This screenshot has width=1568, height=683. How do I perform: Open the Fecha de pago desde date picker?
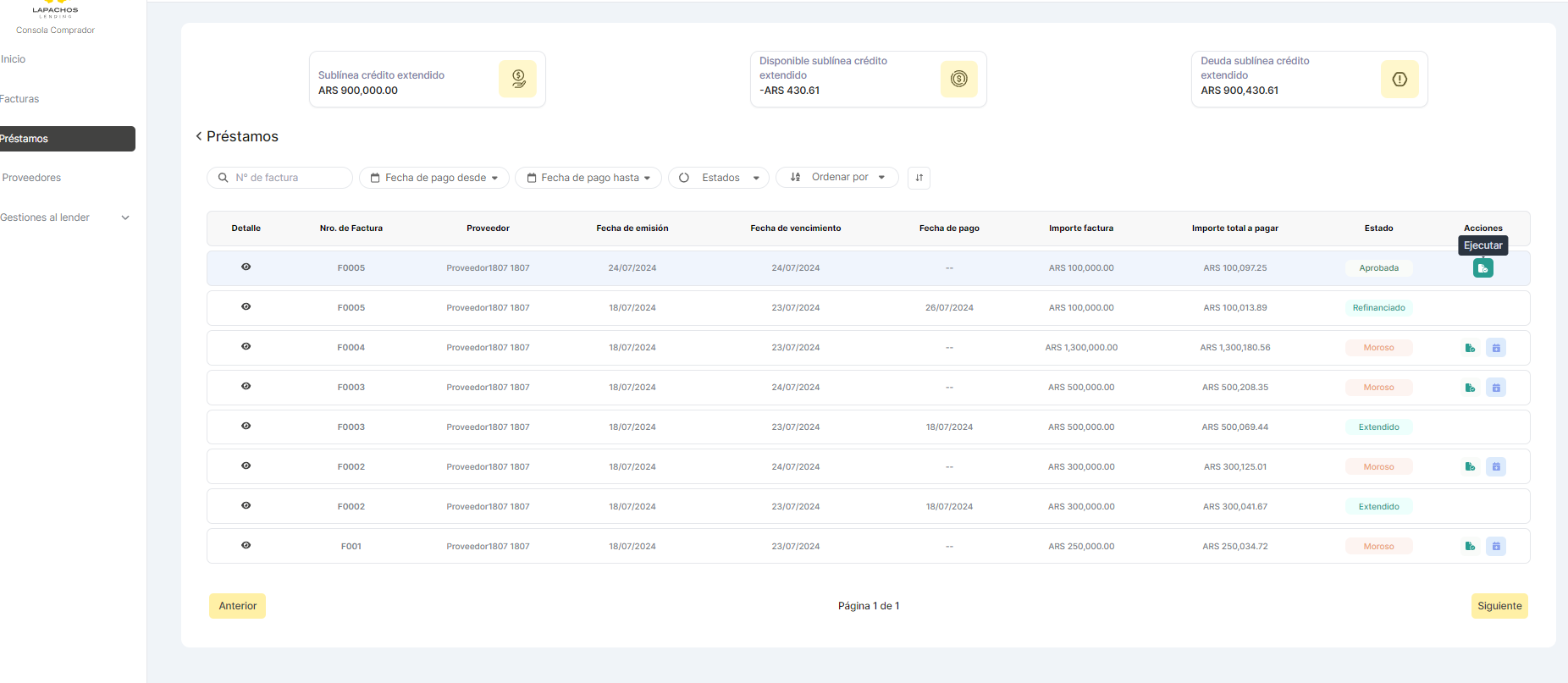click(x=434, y=178)
